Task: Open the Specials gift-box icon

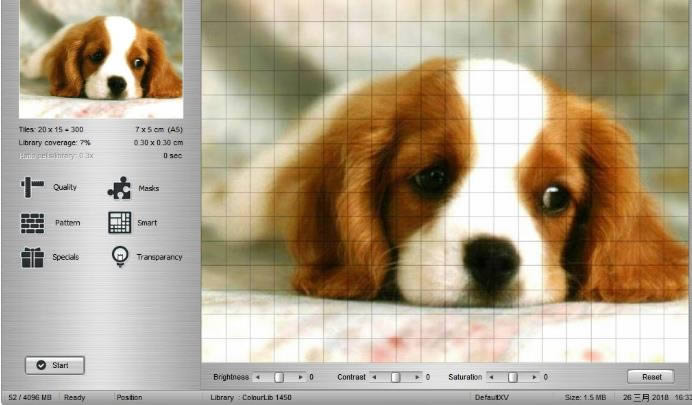Action: [x=32, y=257]
